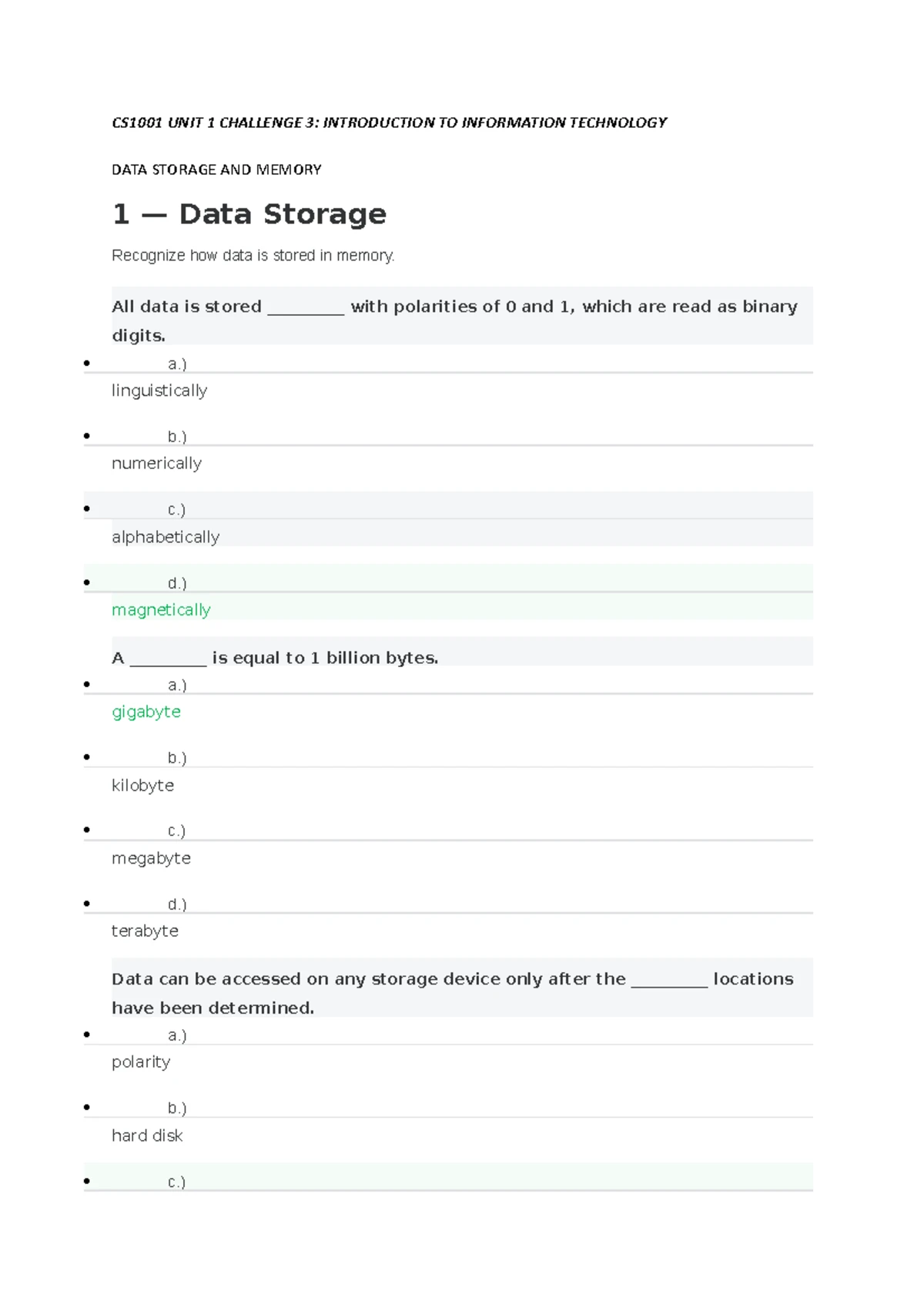Click the "1 — Data Storage" heading
The image size is (924, 1308).
pos(249,214)
